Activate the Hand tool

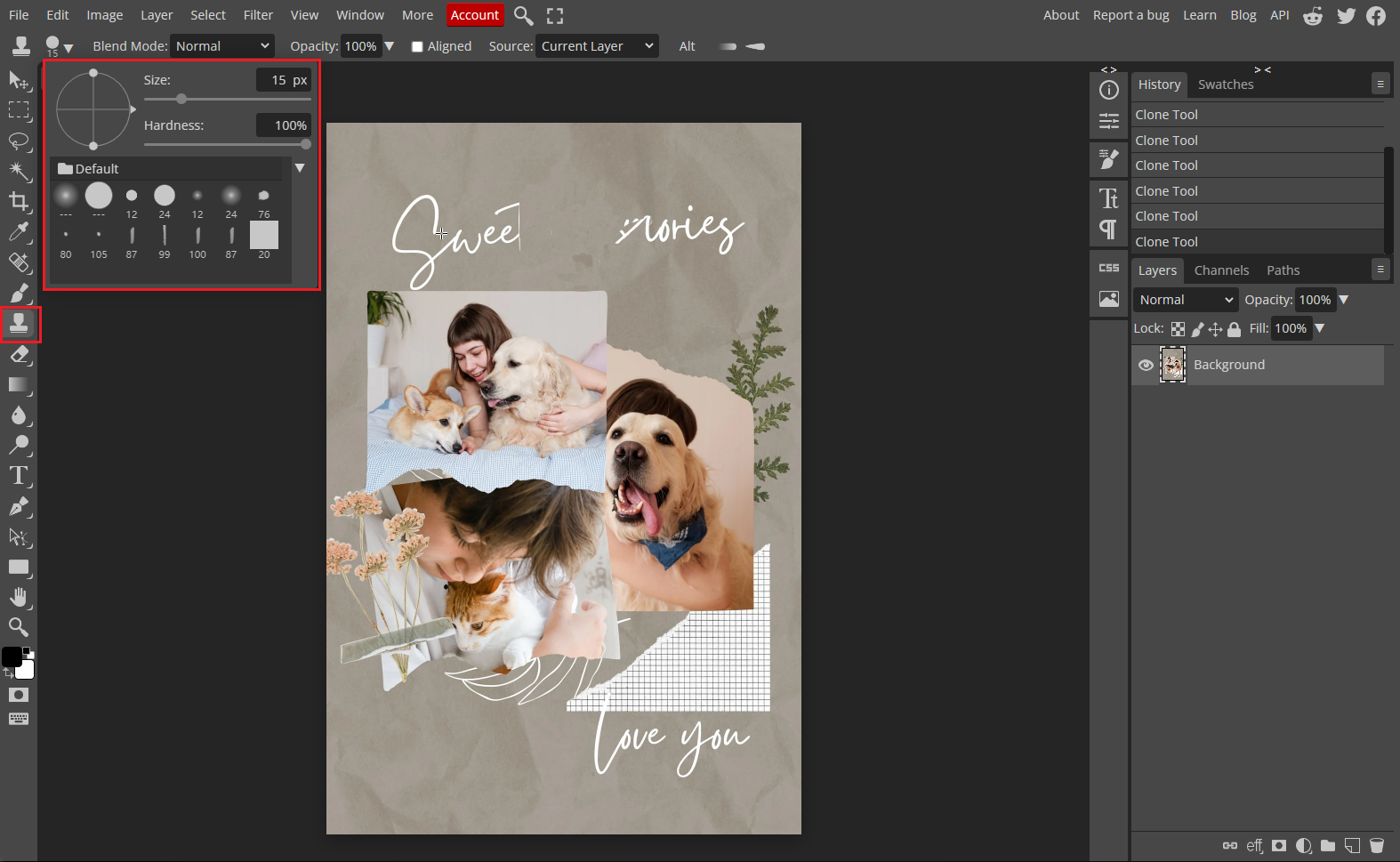pyautogui.click(x=19, y=597)
